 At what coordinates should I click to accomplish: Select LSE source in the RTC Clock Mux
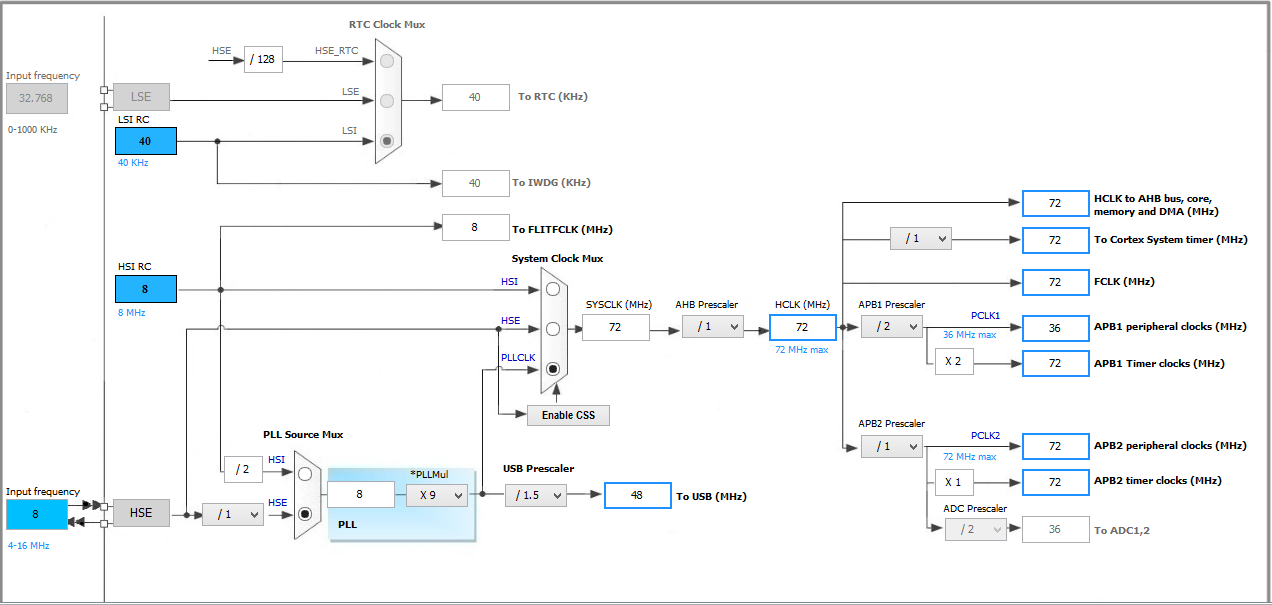(x=387, y=99)
